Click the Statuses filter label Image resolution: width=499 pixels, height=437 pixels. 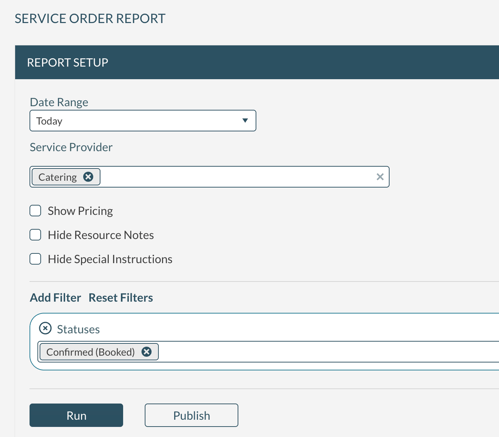click(x=78, y=329)
